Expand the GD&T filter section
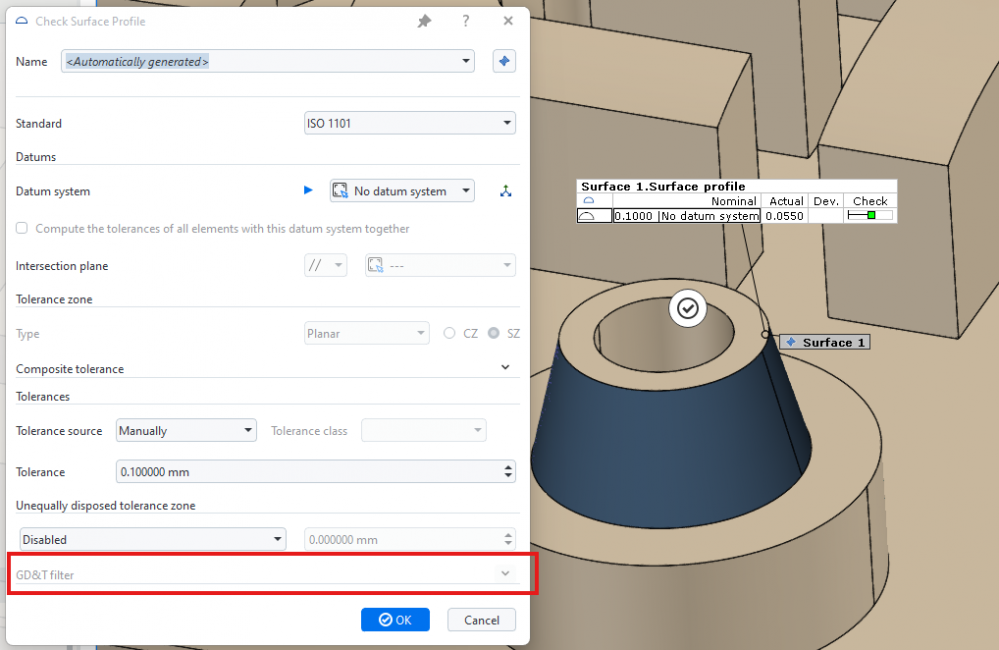Screen dimensions: 999x650 click(505, 574)
